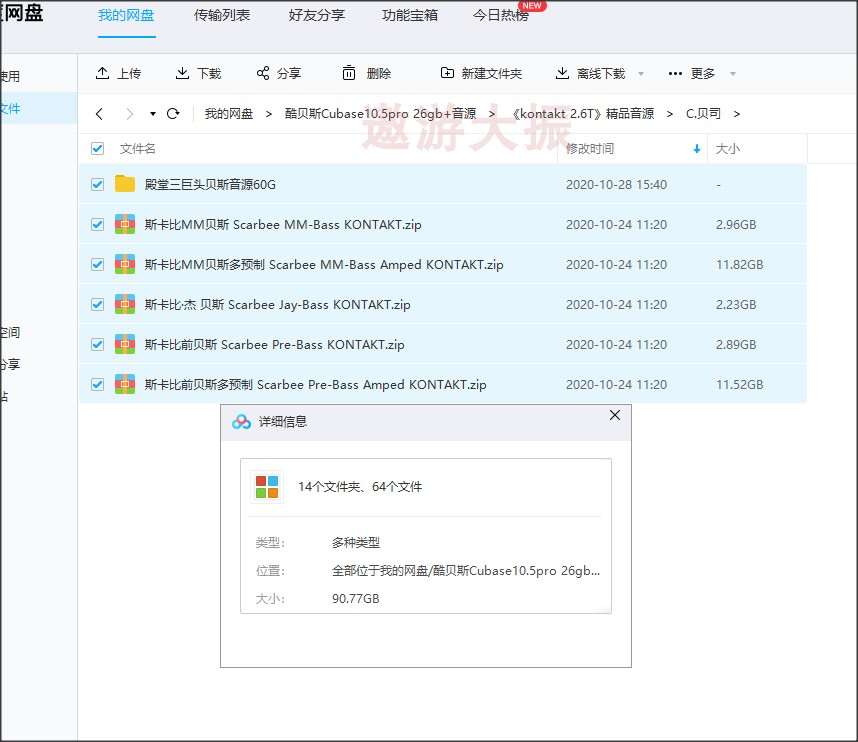This screenshot has height=742, width=858.
Task: Open the navigation history dropdown triangle
Action: (153, 114)
